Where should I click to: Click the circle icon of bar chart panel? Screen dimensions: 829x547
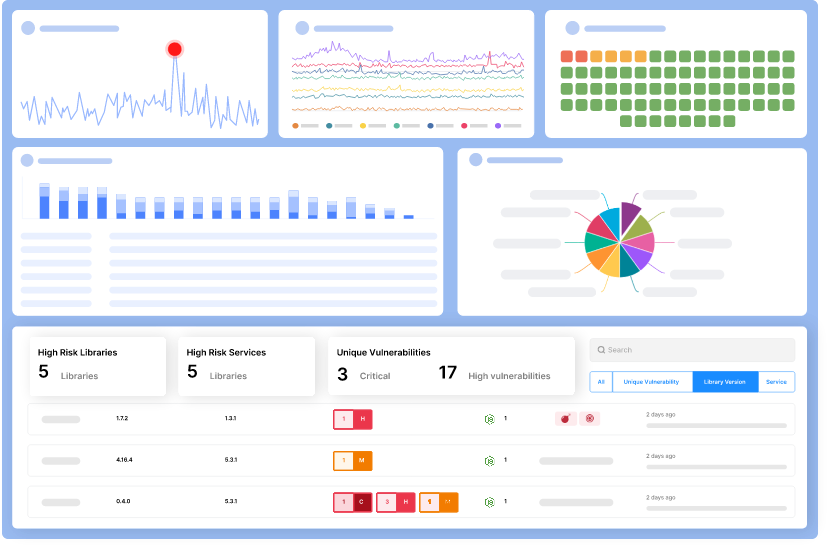click(x=27, y=162)
